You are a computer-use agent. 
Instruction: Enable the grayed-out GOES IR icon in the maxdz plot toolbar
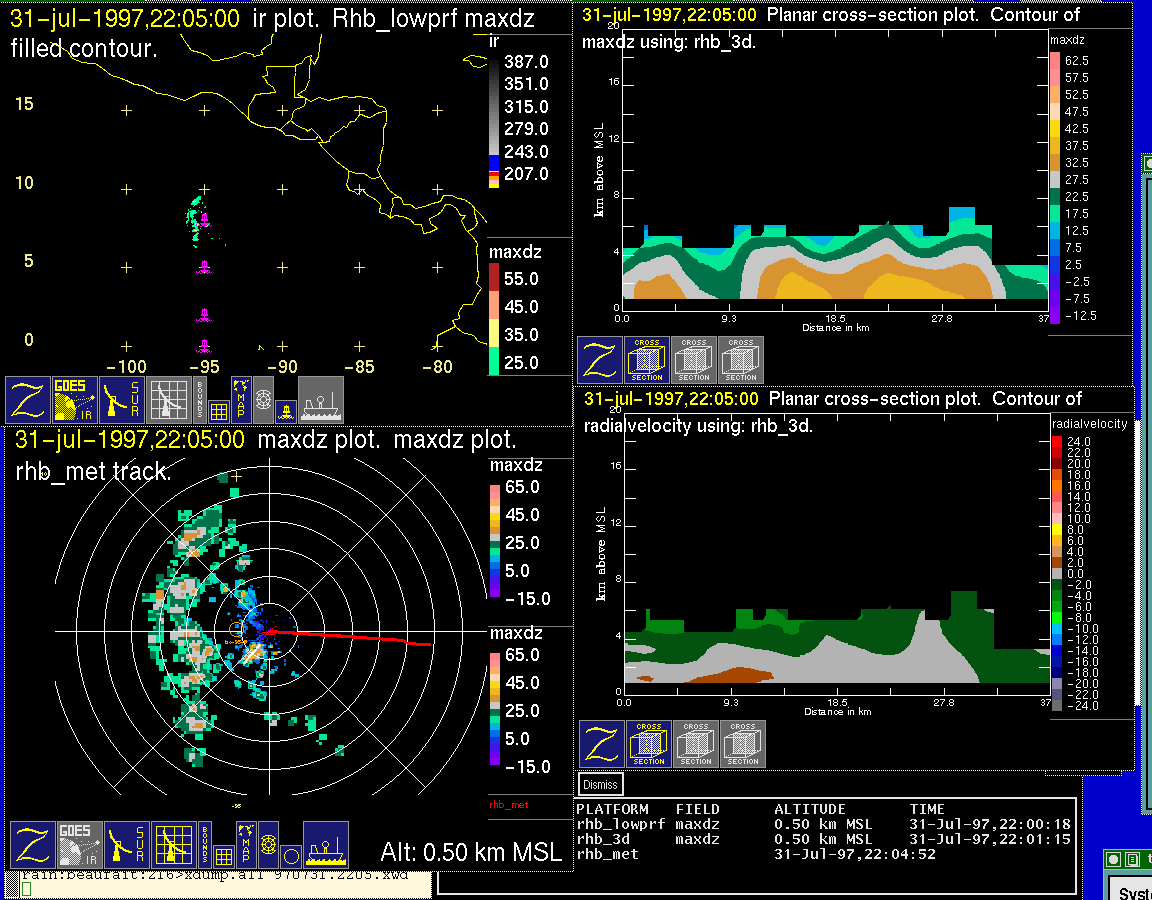pos(78,846)
